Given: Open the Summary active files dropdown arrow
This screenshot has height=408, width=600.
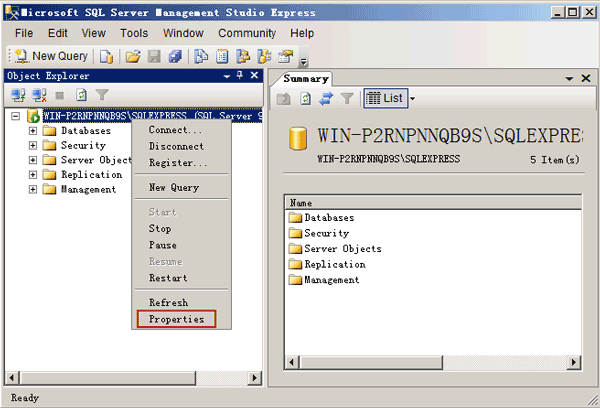Looking at the screenshot, I should pos(569,79).
